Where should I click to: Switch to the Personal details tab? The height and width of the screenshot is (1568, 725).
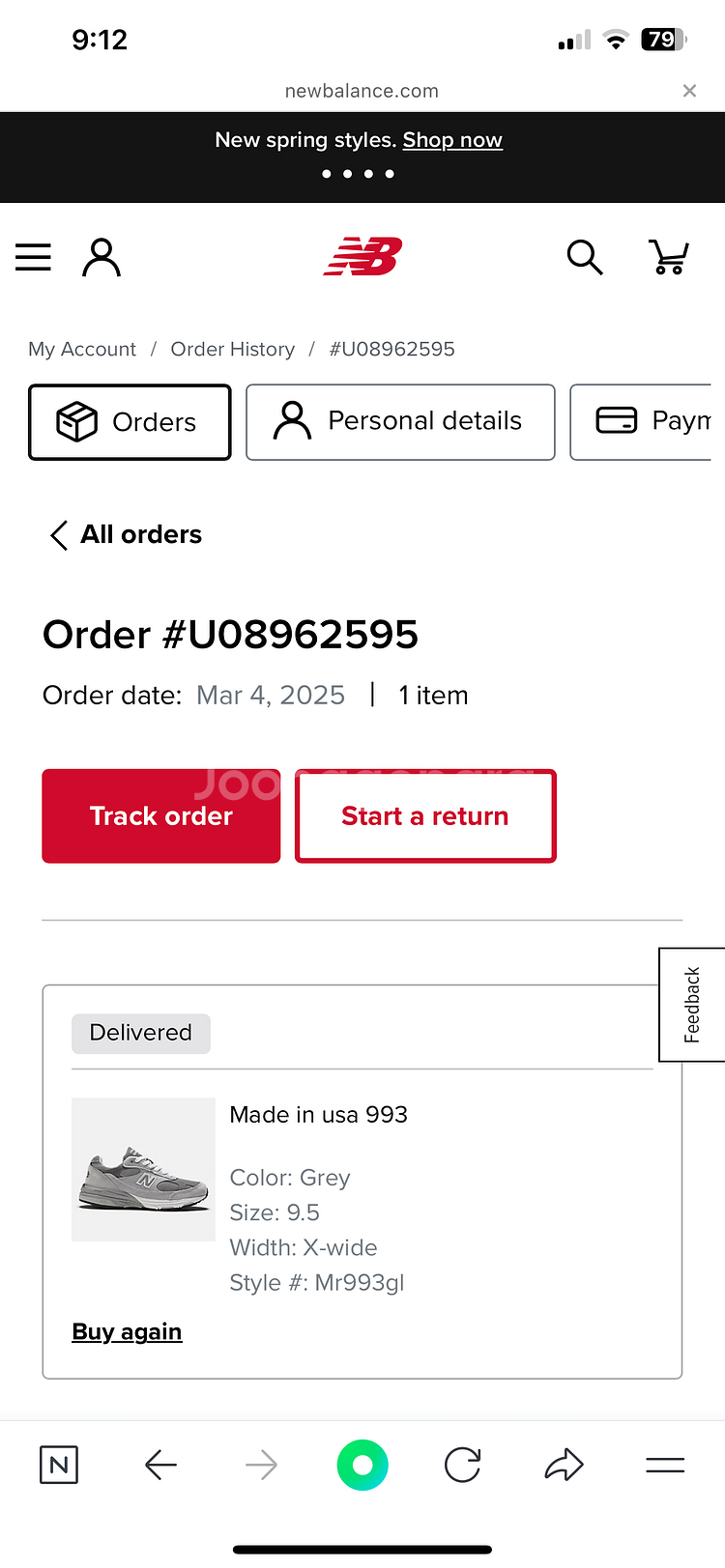coord(400,422)
